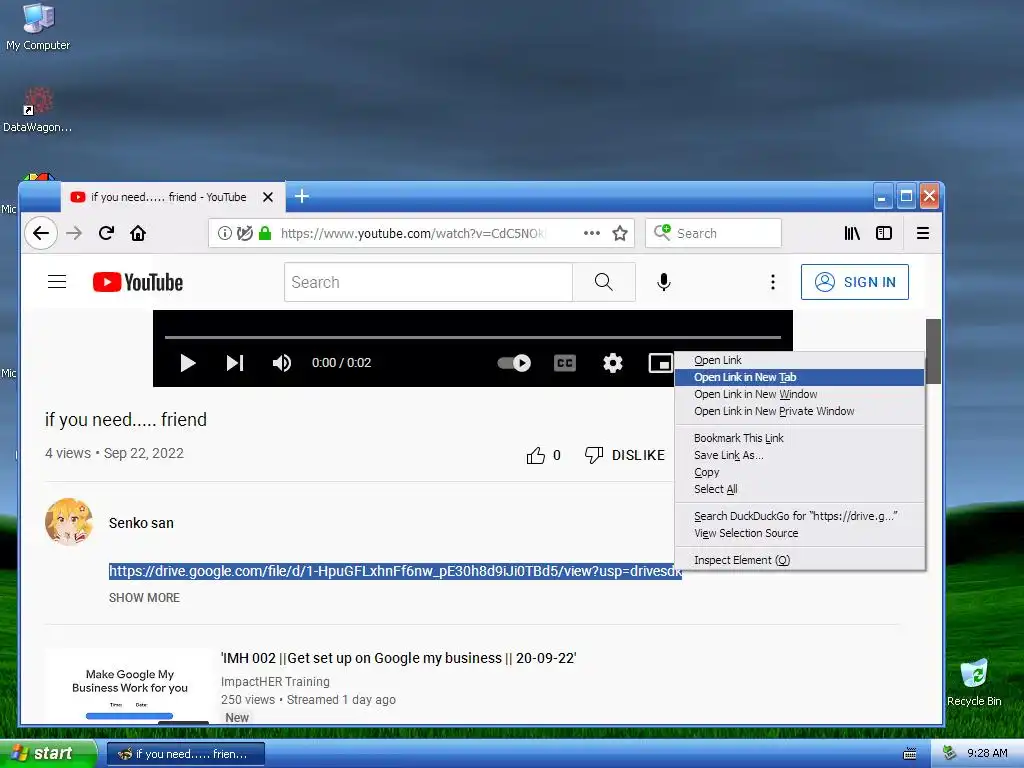Open the Firefox hamburger menu
The image size is (1024, 768).
click(923, 233)
